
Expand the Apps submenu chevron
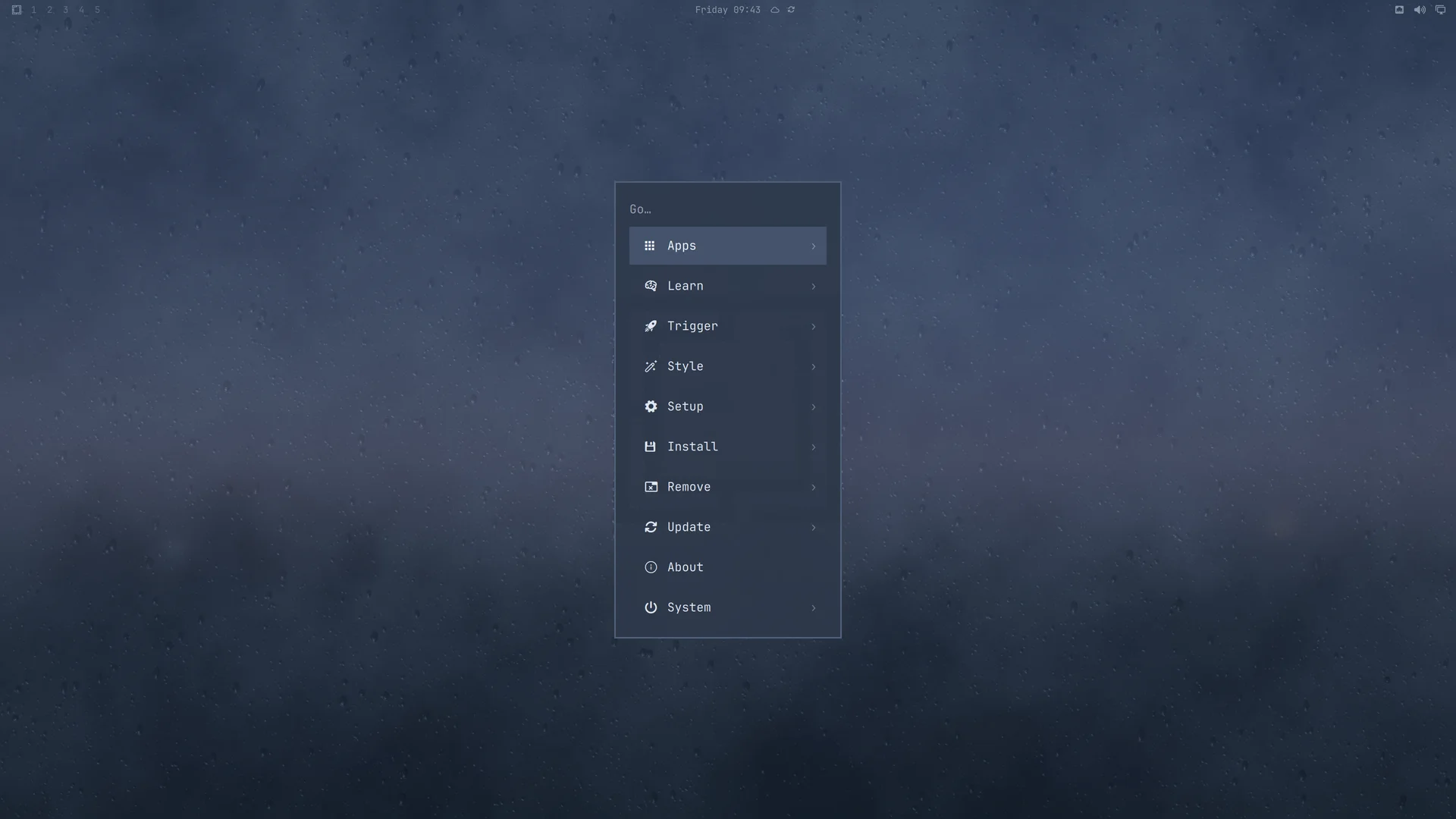(813, 246)
